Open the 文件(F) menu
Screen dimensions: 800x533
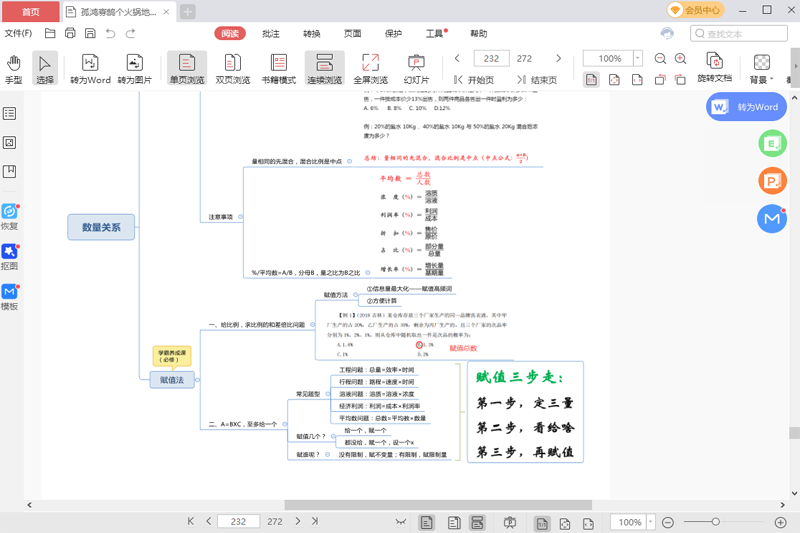18,34
